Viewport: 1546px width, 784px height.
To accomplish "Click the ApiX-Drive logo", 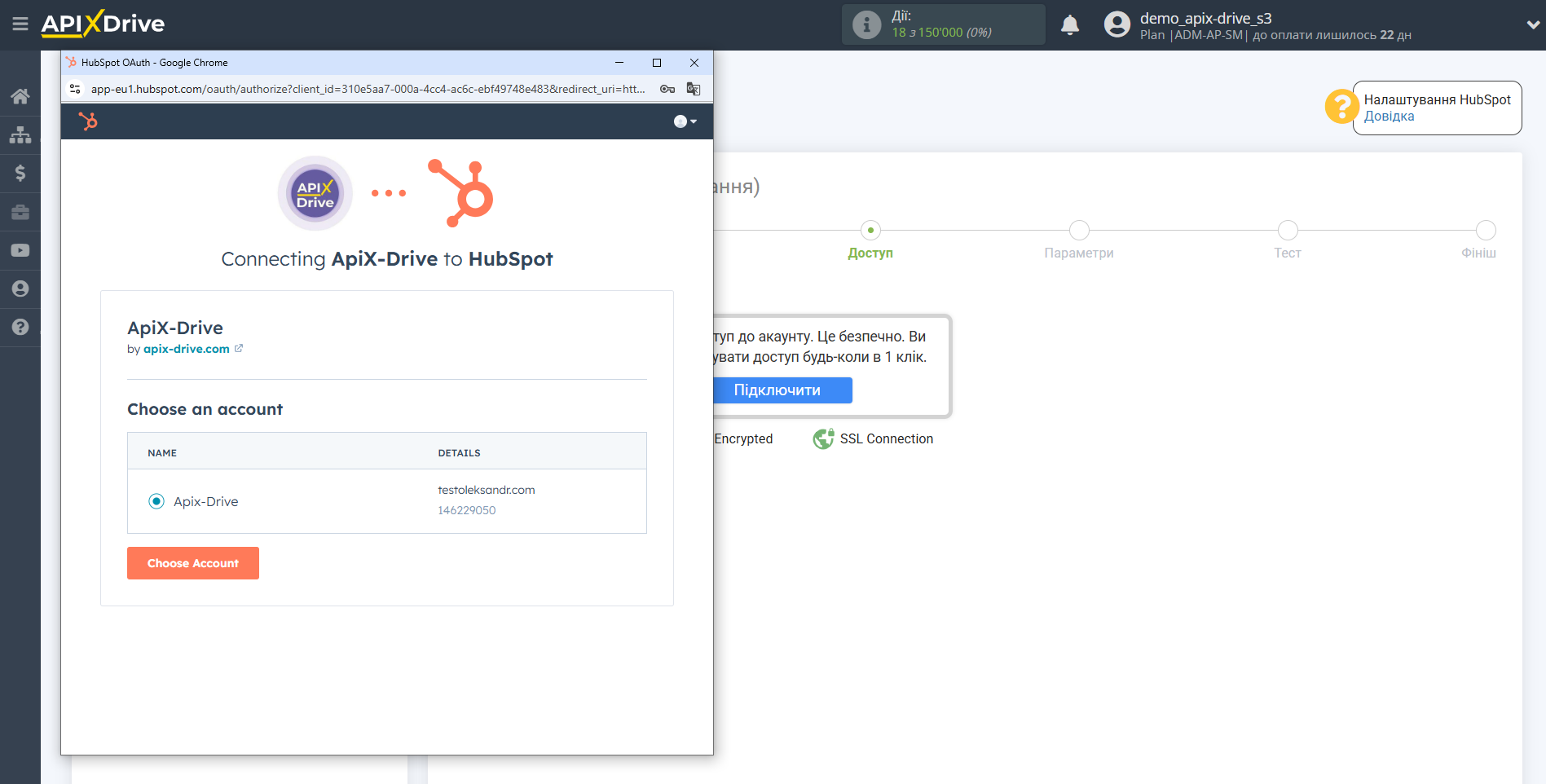I will [x=104, y=24].
